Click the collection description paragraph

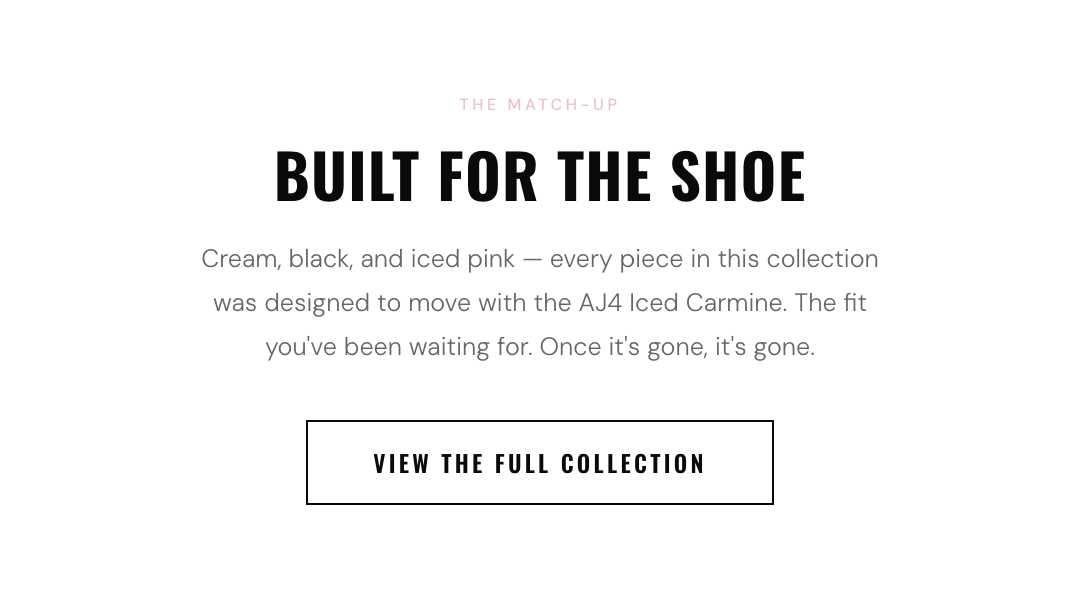click(539, 302)
